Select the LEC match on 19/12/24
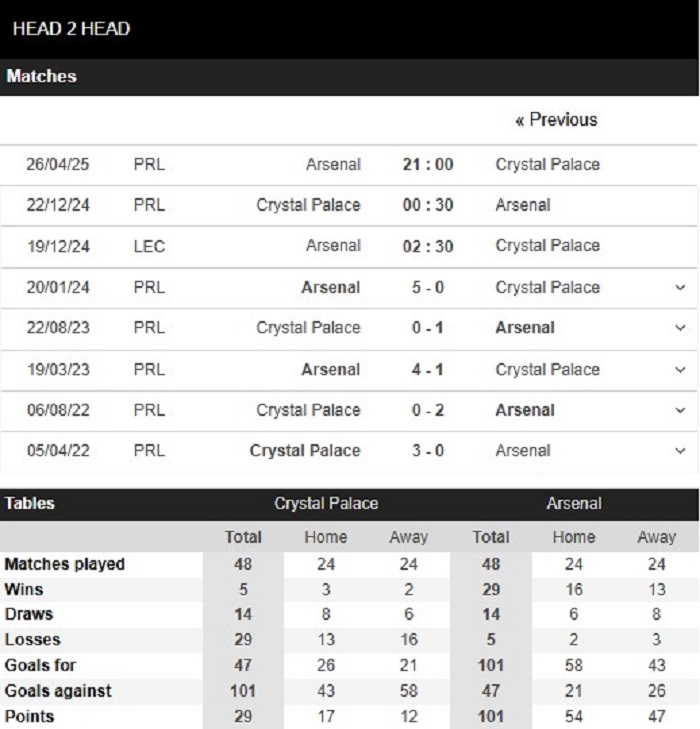 [x=349, y=246]
